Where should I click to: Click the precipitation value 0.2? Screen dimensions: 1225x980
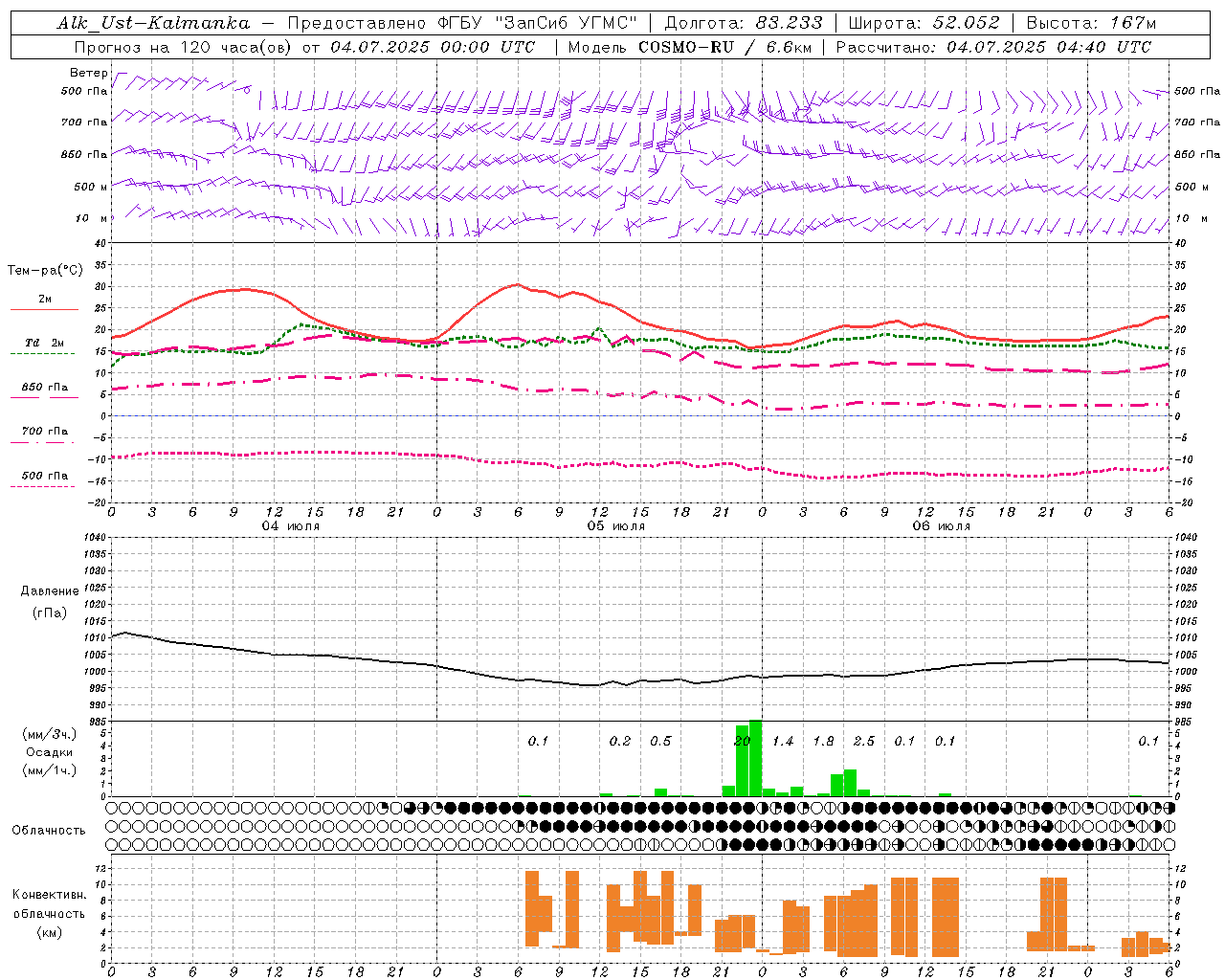(x=620, y=741)
